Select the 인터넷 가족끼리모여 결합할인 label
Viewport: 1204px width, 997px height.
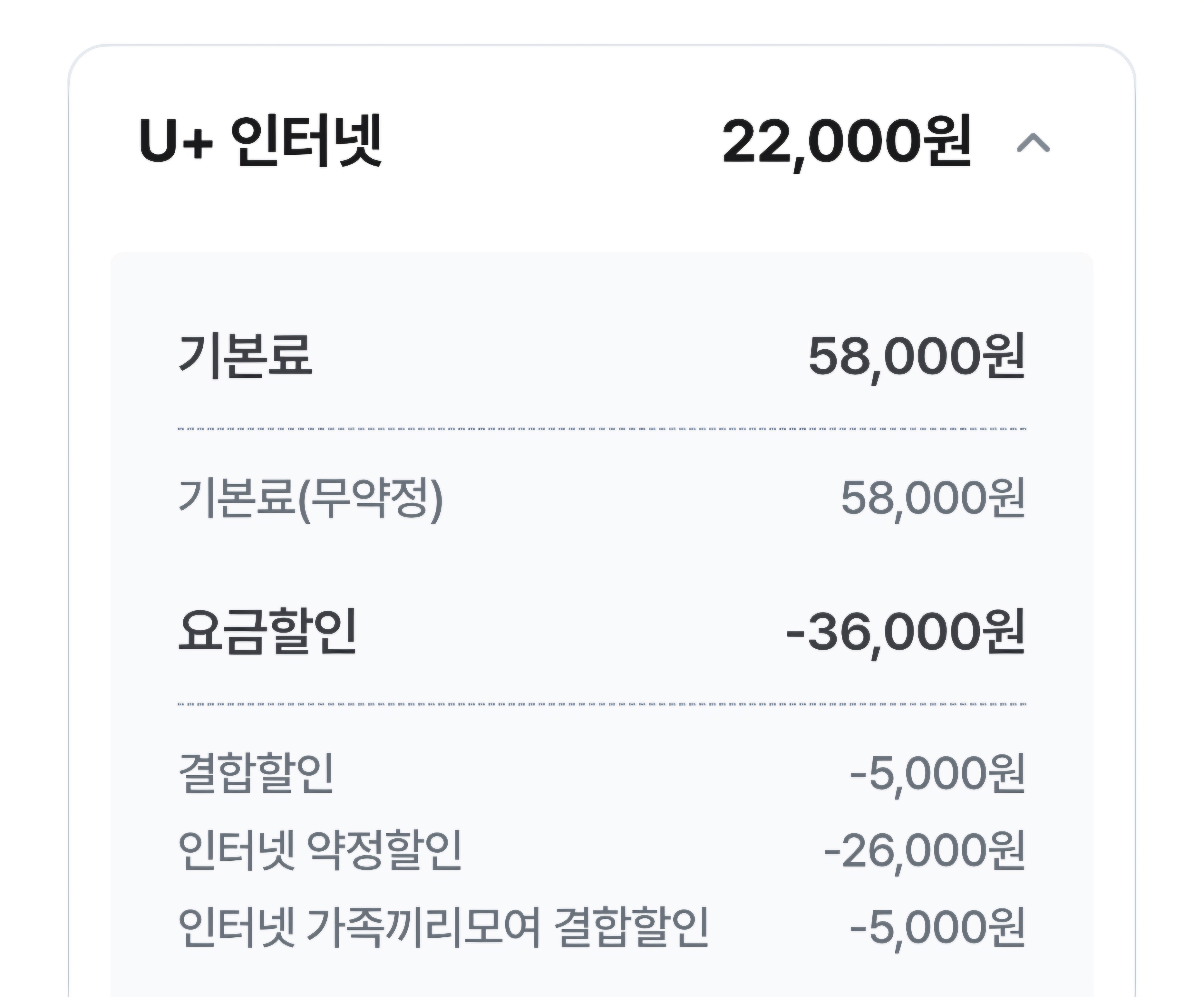443,926
